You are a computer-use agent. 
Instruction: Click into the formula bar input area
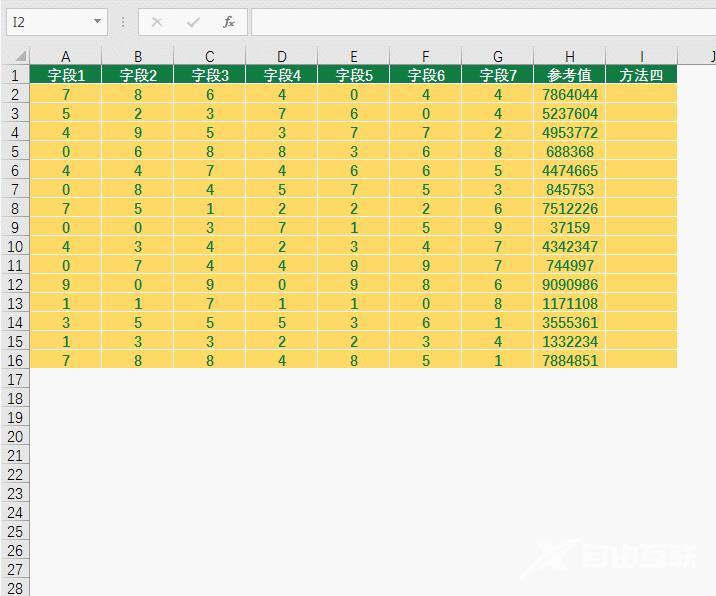click(480, 22)
